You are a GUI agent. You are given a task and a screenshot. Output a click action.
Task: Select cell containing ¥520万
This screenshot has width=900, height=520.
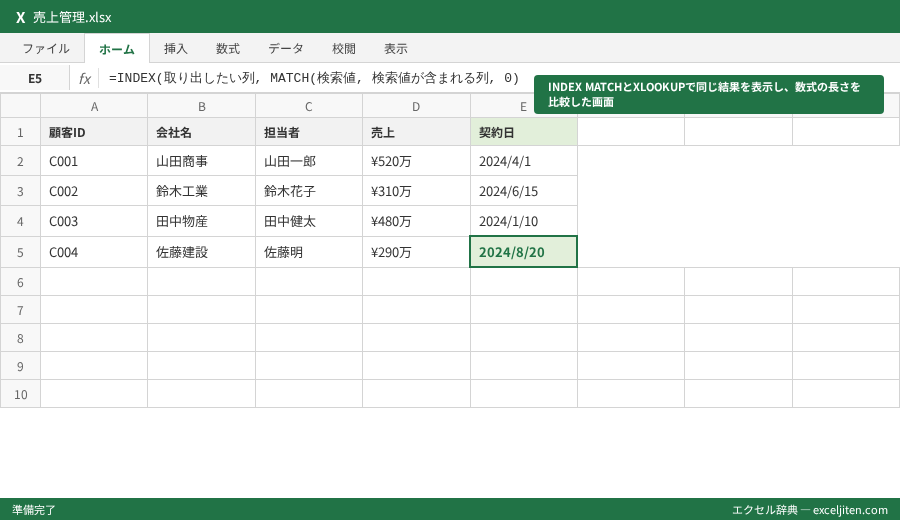pos(416,161)
